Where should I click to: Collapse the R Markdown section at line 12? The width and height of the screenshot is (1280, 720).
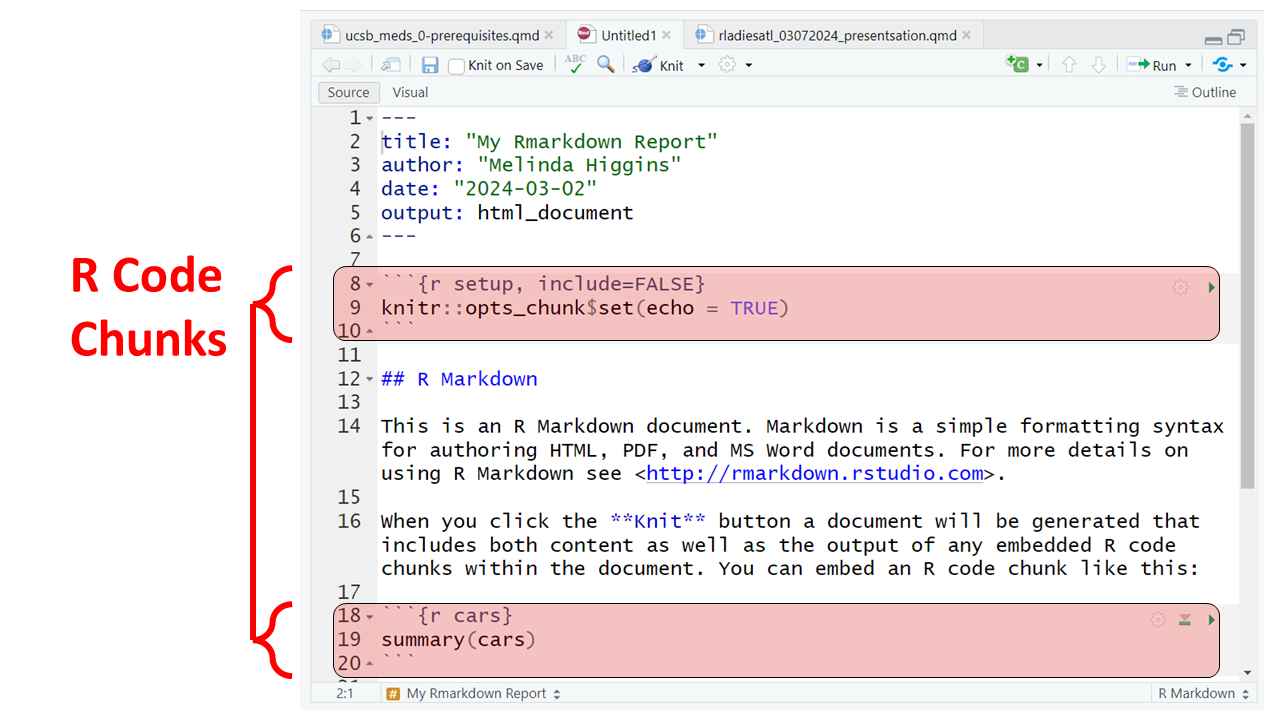[x=370, y=380]
